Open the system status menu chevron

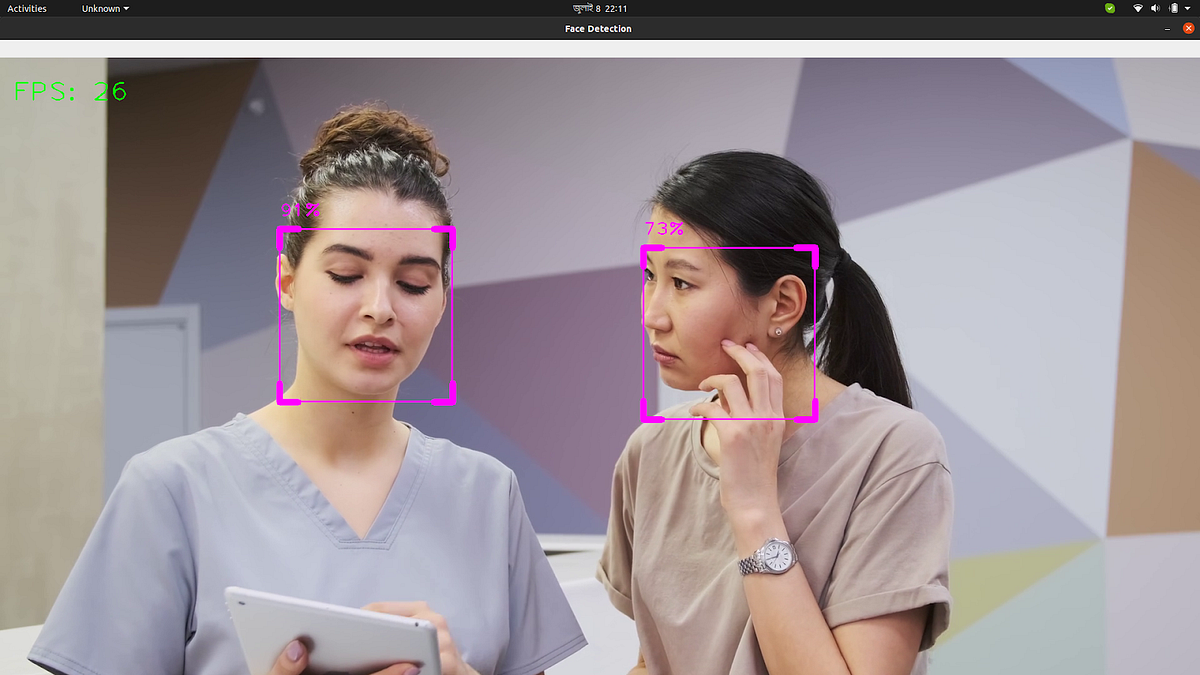(1188, 8)
